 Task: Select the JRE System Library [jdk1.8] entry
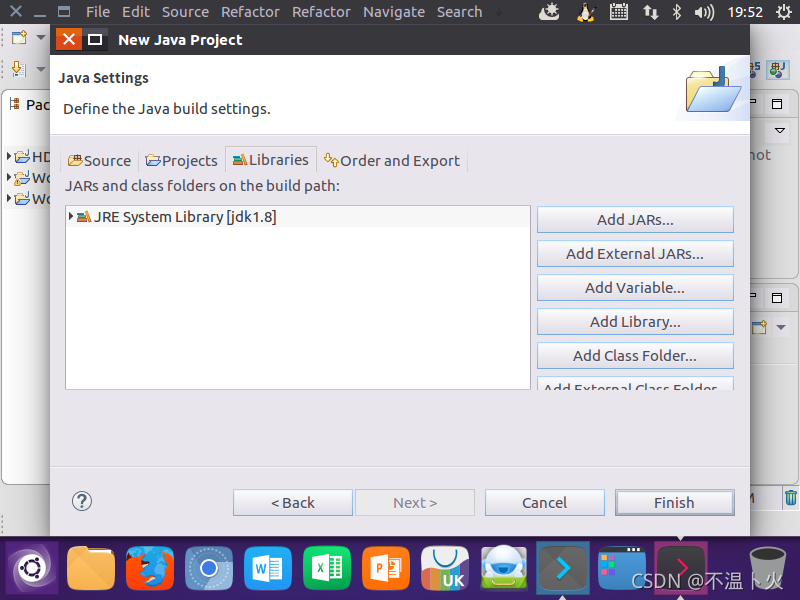click(x=298, y=217)
